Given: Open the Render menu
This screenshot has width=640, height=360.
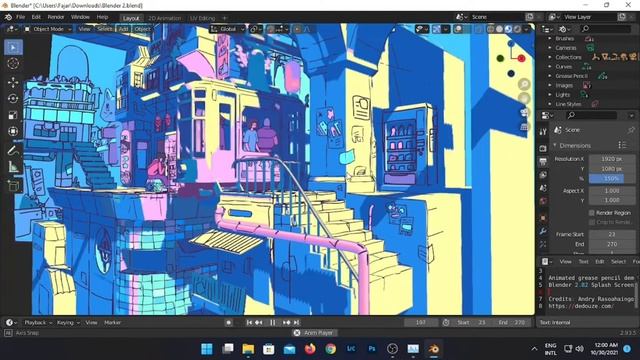Looking at the screenshot, I should click(56, 17).
